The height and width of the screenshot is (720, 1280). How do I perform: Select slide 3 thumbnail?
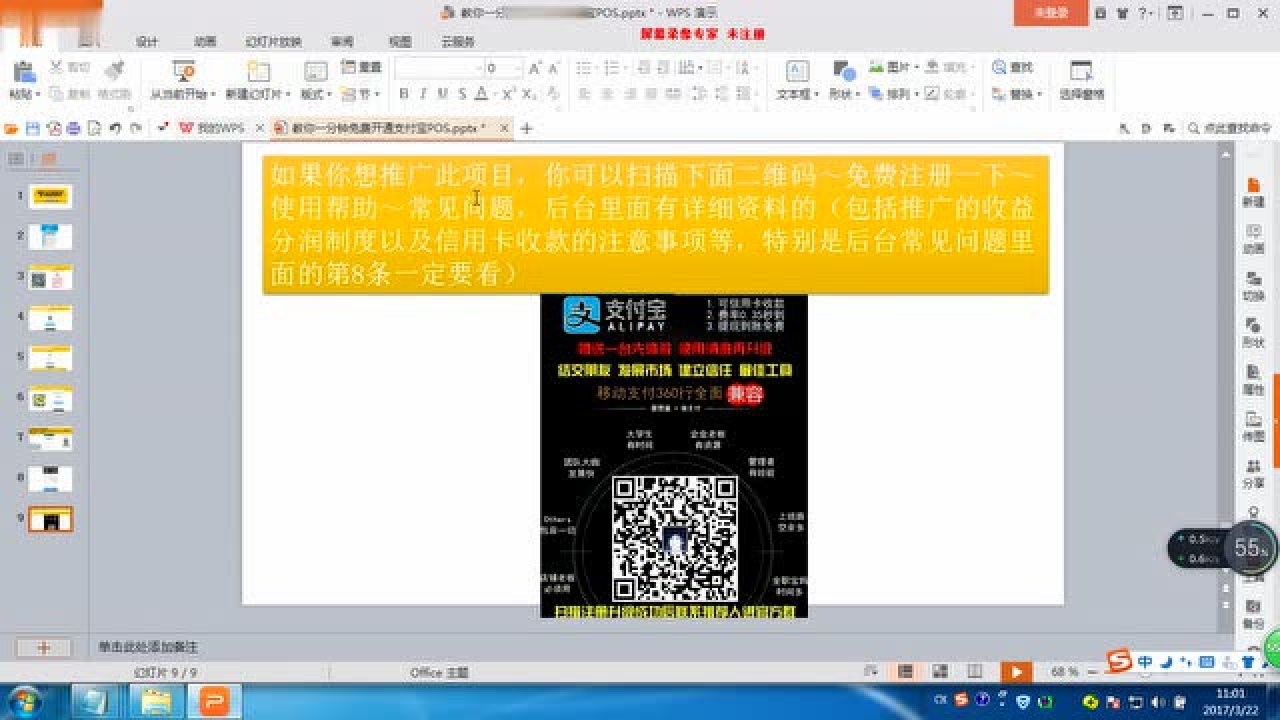[x=50, y=278]
